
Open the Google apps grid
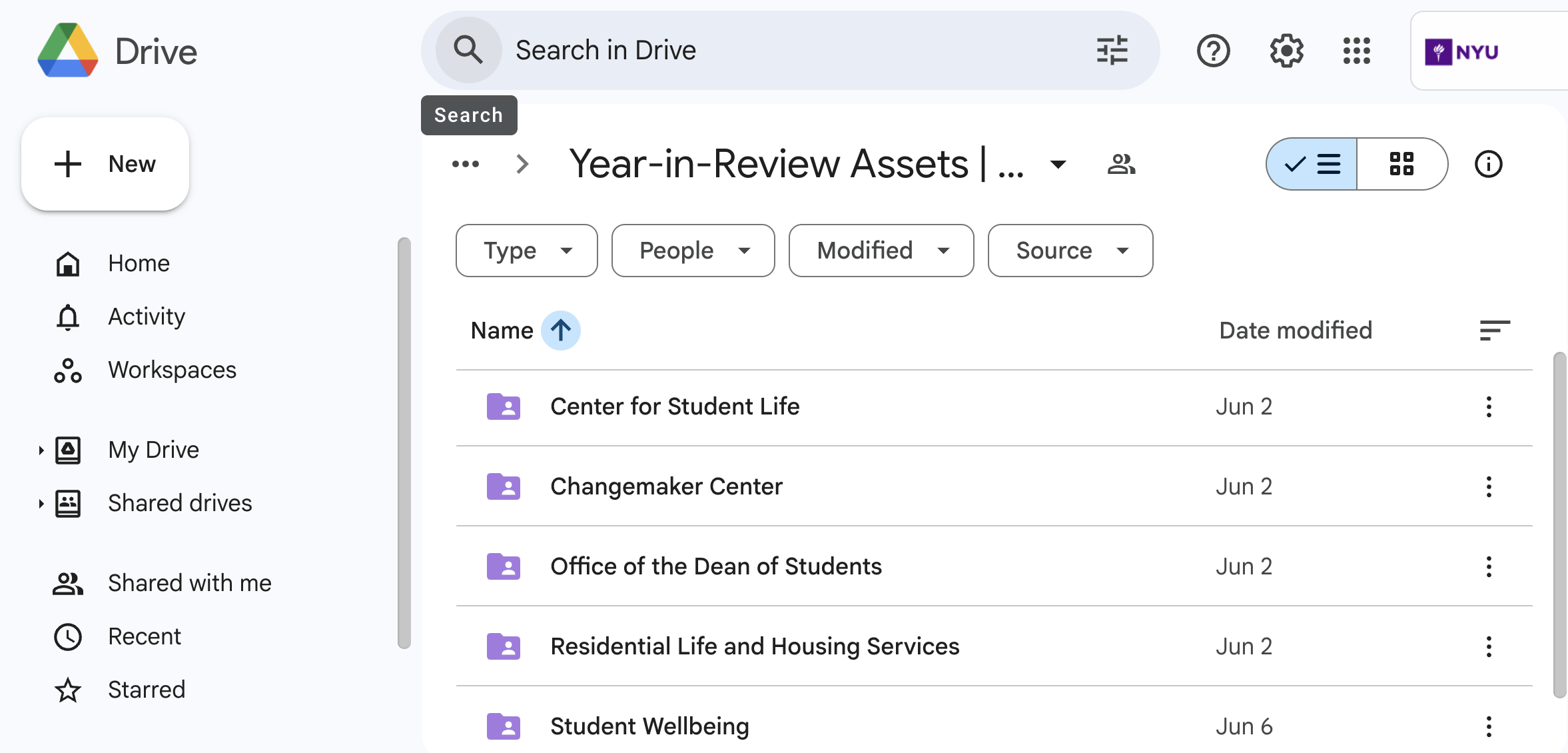tap(1356, 51)
